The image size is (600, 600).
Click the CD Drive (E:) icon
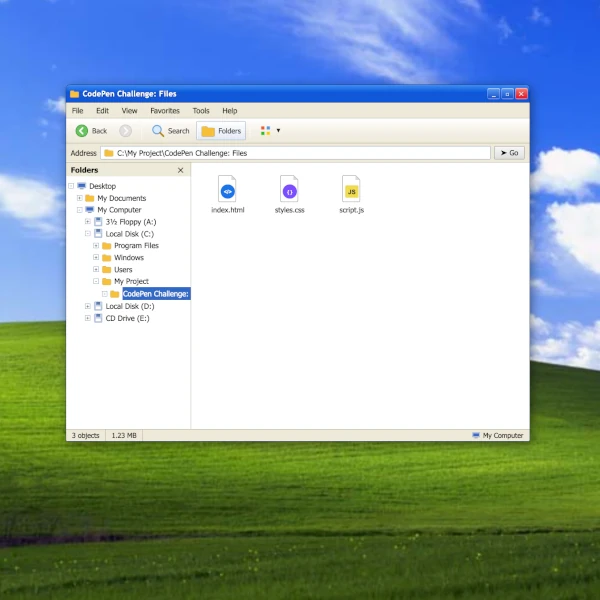(x=98, y=318)
